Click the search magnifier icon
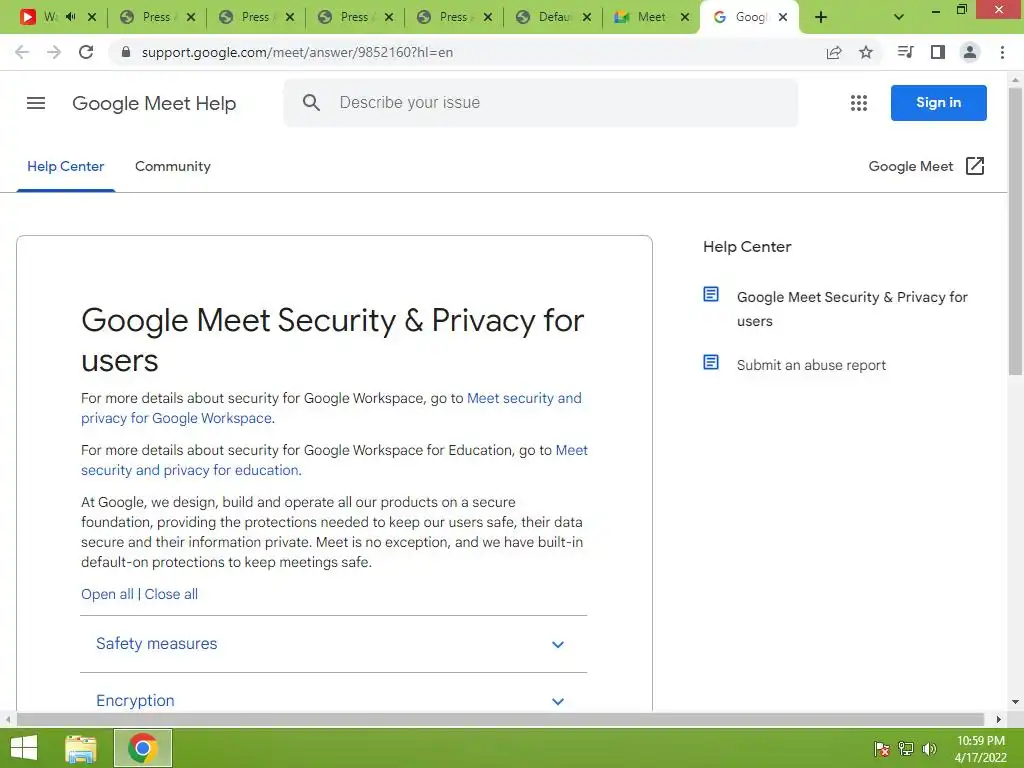This screenshot has height=768, width=1024. pos(312,103)
